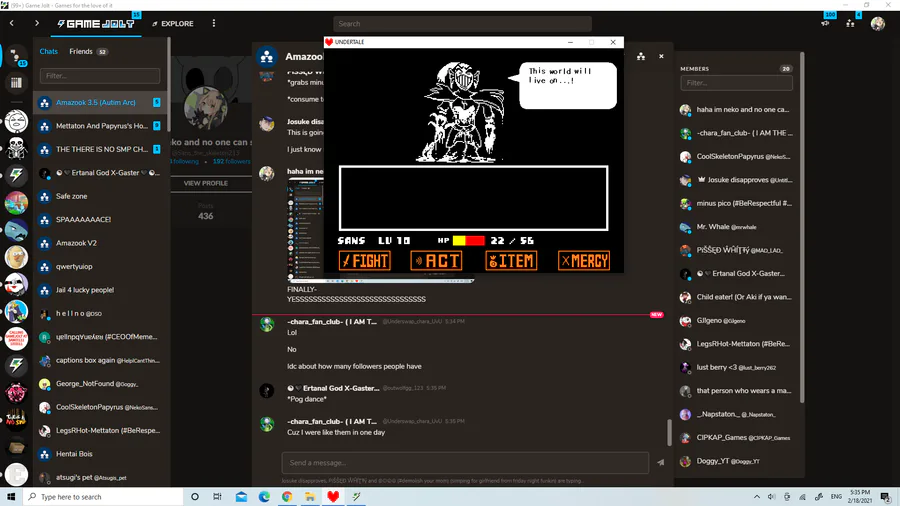
Task: Open Task View on taskbar
Action: [217, 497]
